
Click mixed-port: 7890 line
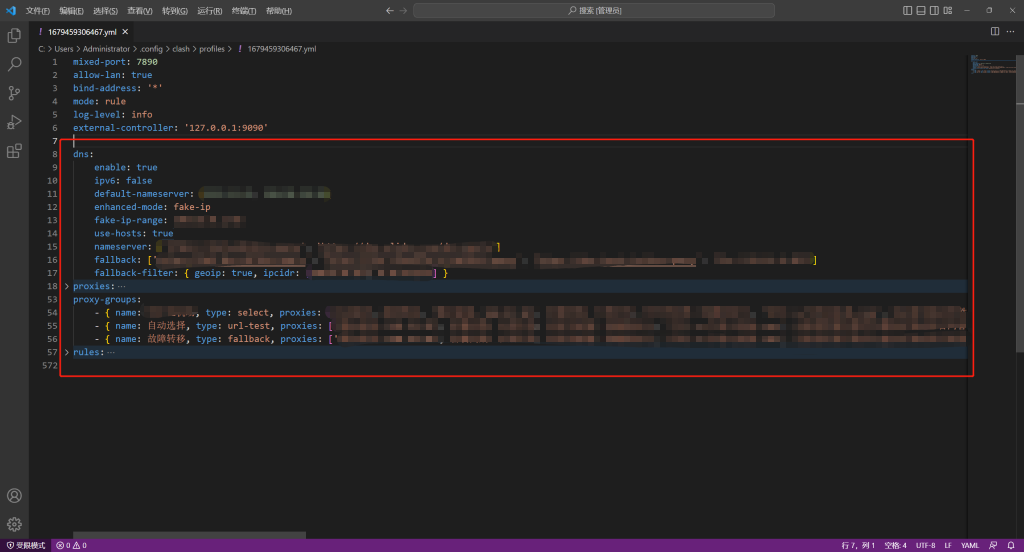(115, 62)
